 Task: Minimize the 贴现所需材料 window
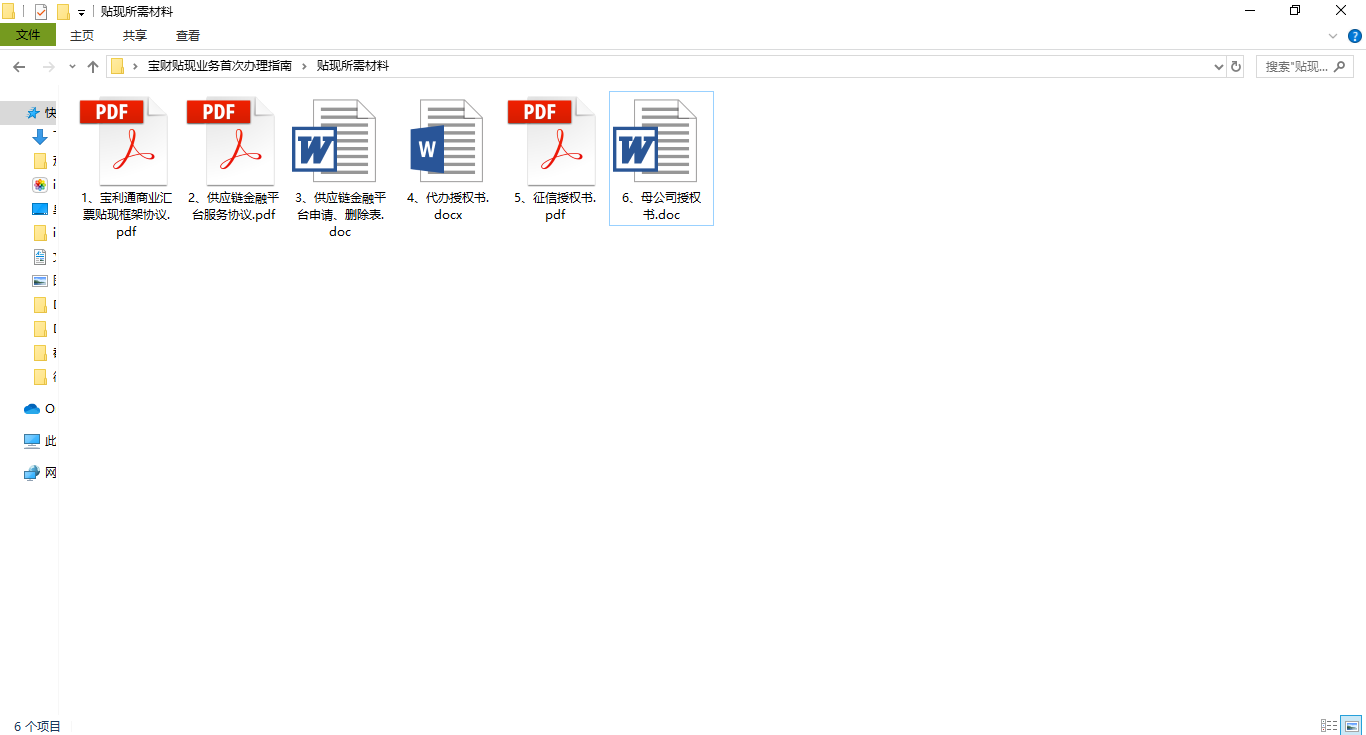pos(1250,11)
